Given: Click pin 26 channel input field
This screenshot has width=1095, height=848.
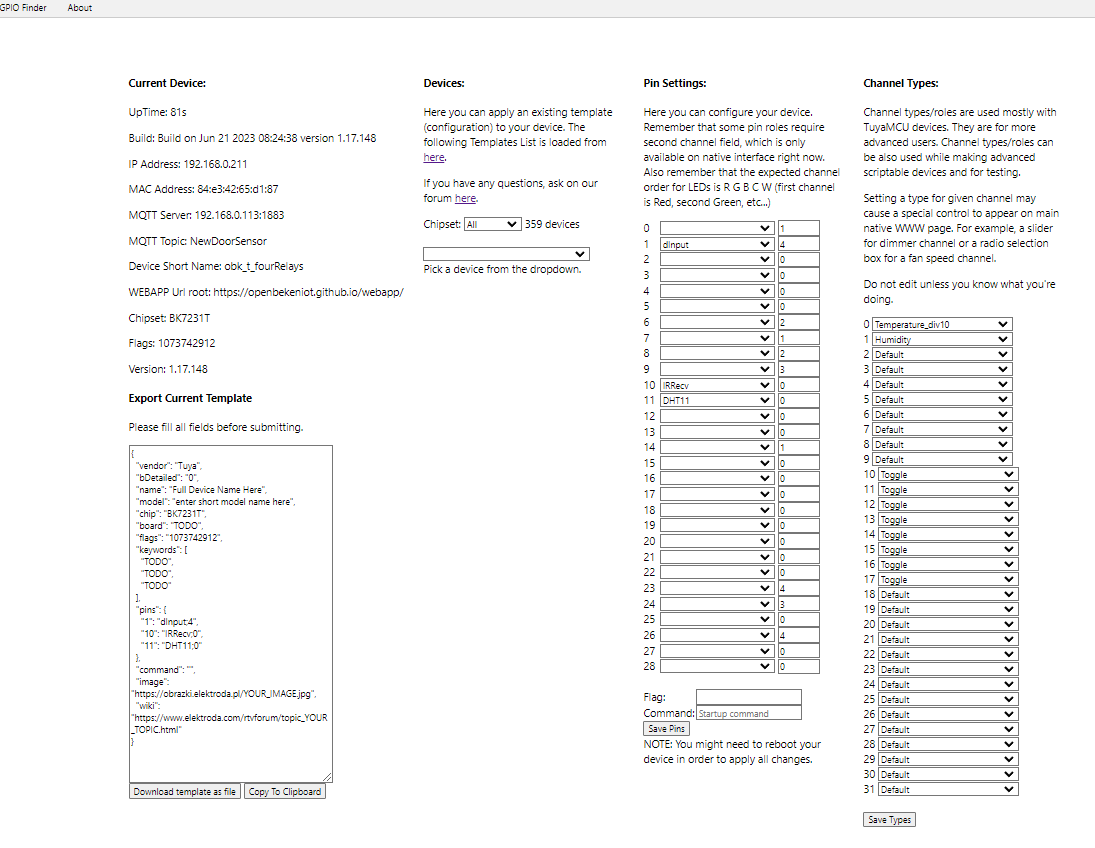Looking at the screenshot, I should point(798,635).
